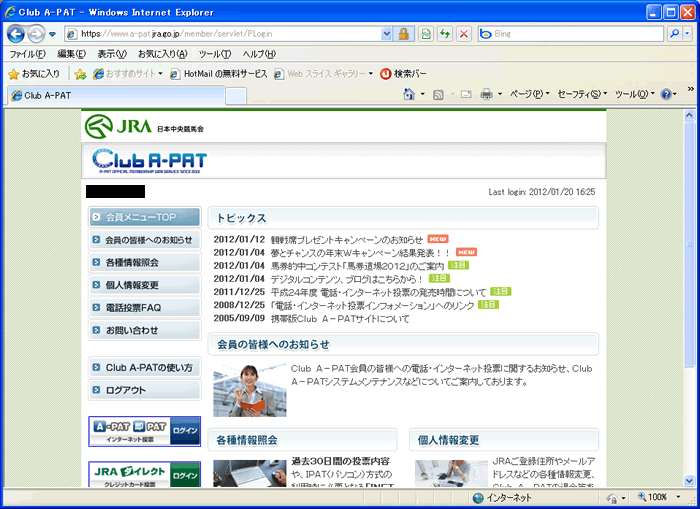Open the Print dropdown arrow
The width and height of the screenshot is (700, 509).
[x=500, y=94]
